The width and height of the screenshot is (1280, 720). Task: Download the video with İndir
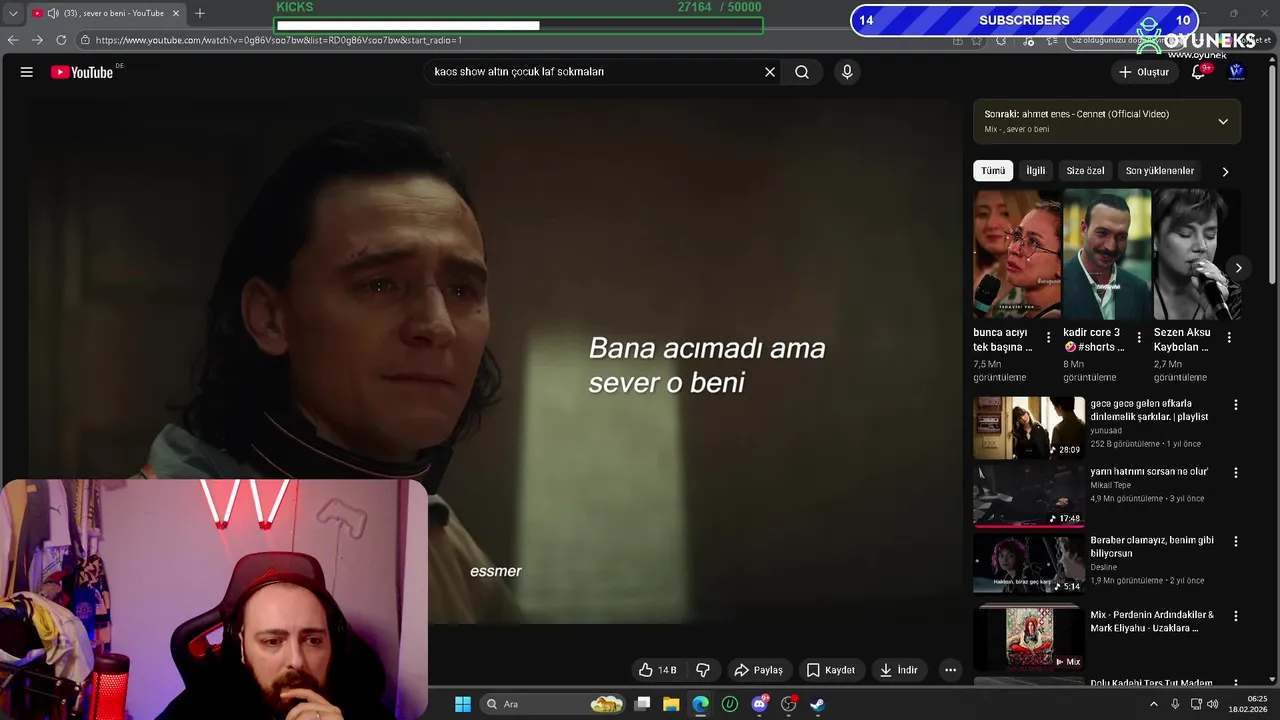click(898, 670)
